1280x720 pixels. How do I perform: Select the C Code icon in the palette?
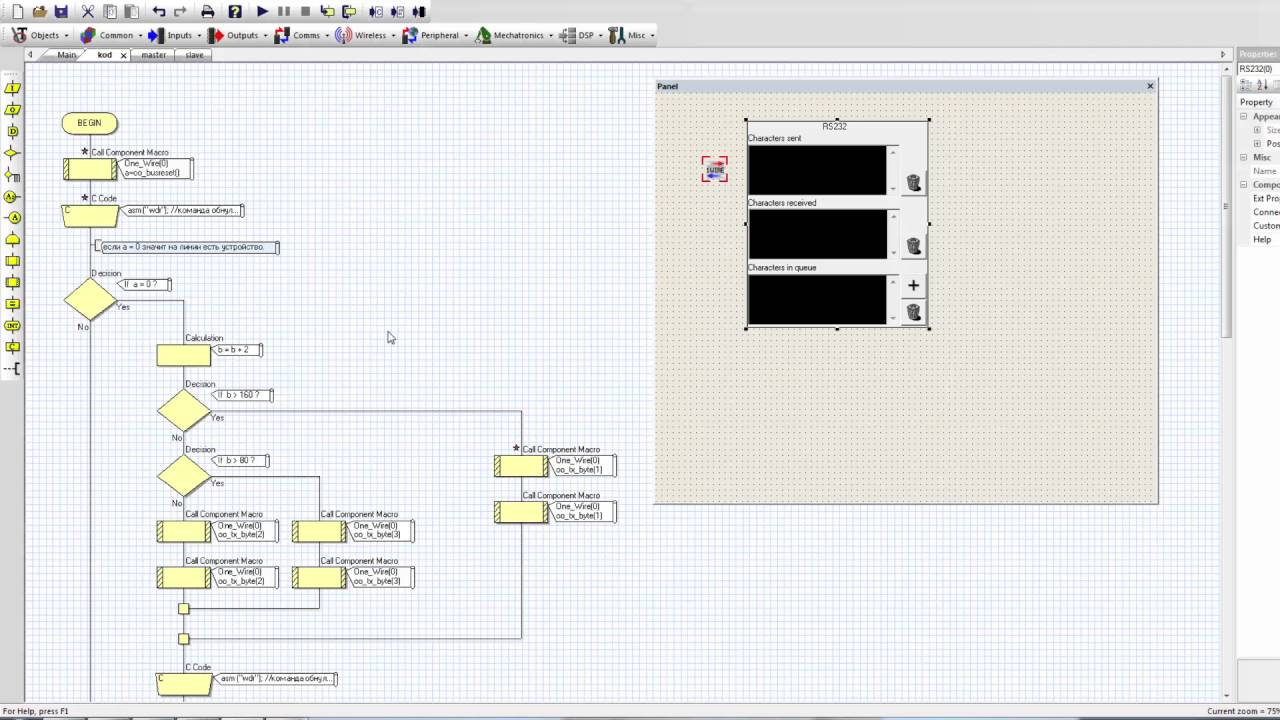(13, 347)
